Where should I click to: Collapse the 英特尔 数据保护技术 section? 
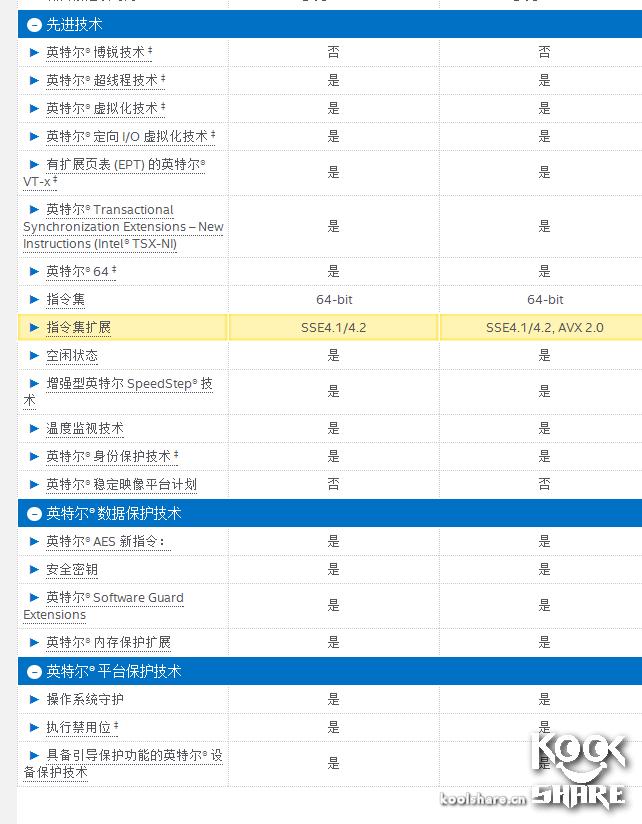[x=34, y=513]
